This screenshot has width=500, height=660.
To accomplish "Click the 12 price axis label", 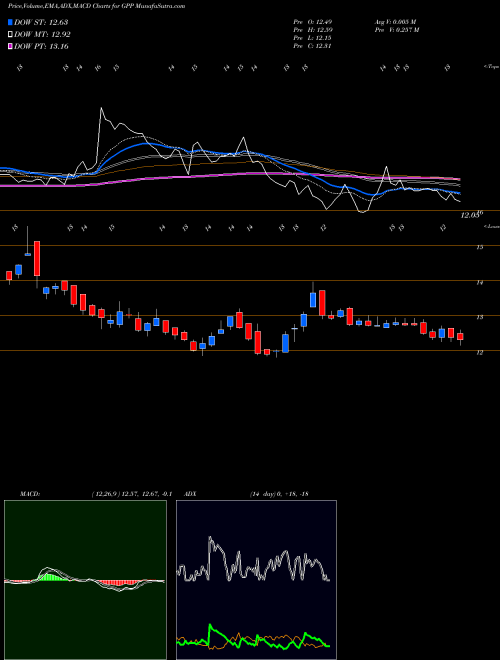I will point(479,353).
